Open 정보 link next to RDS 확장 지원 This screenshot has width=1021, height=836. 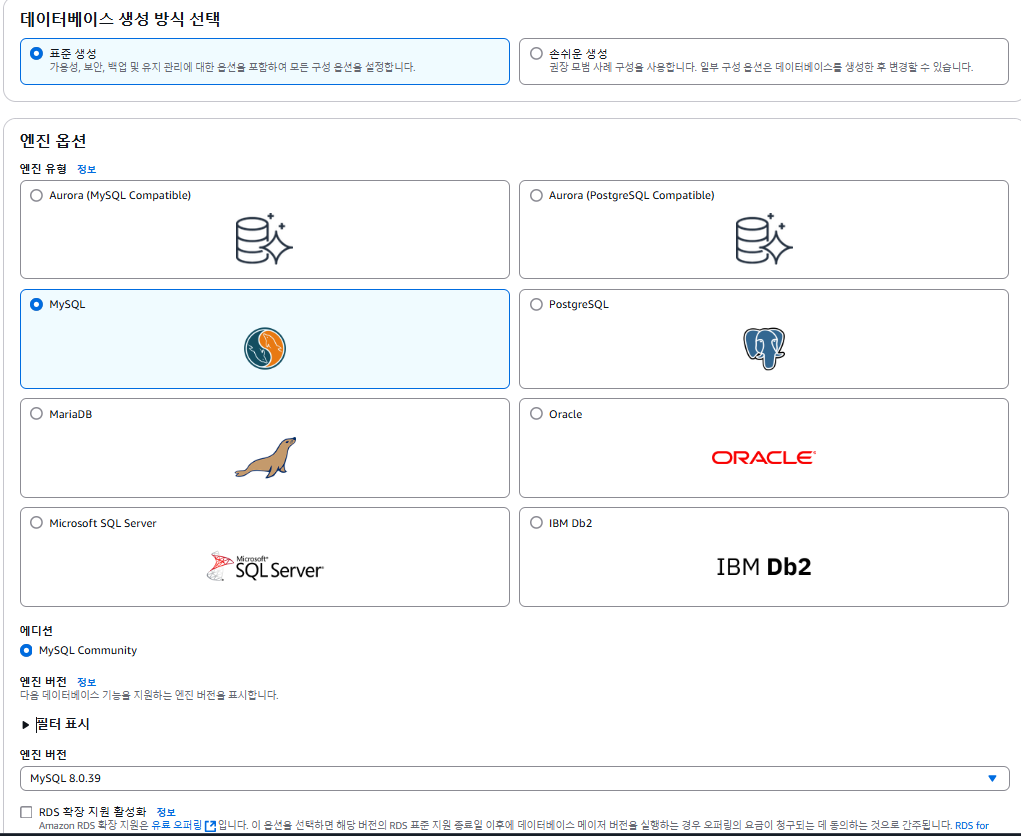pyautogui.click(x=166, y=812)
